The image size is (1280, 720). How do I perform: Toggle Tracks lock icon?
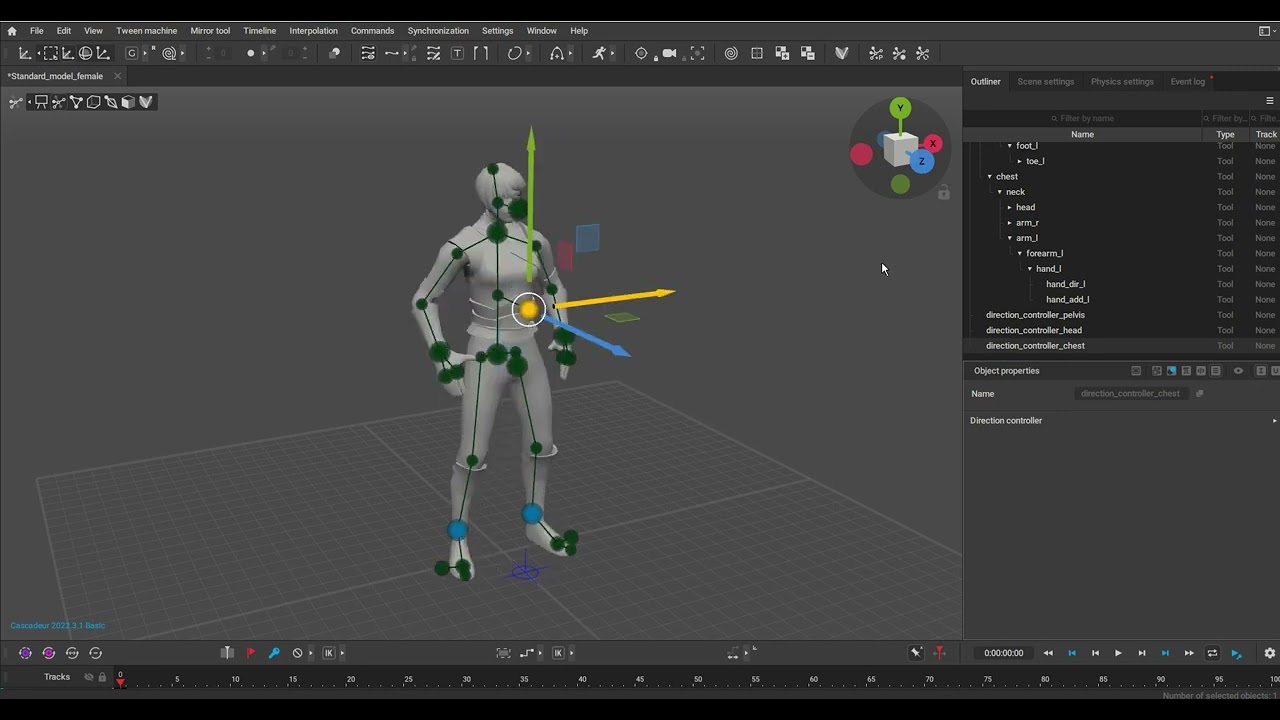click(x=102, y=677)
